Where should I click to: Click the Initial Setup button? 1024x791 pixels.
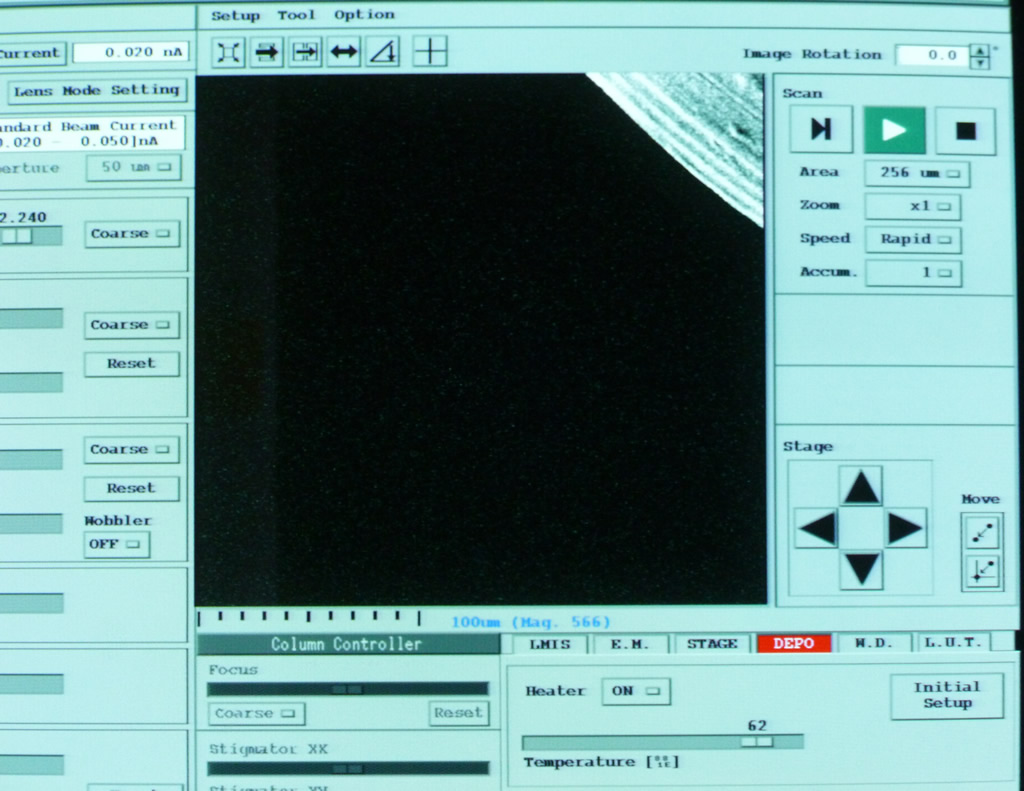946,695
